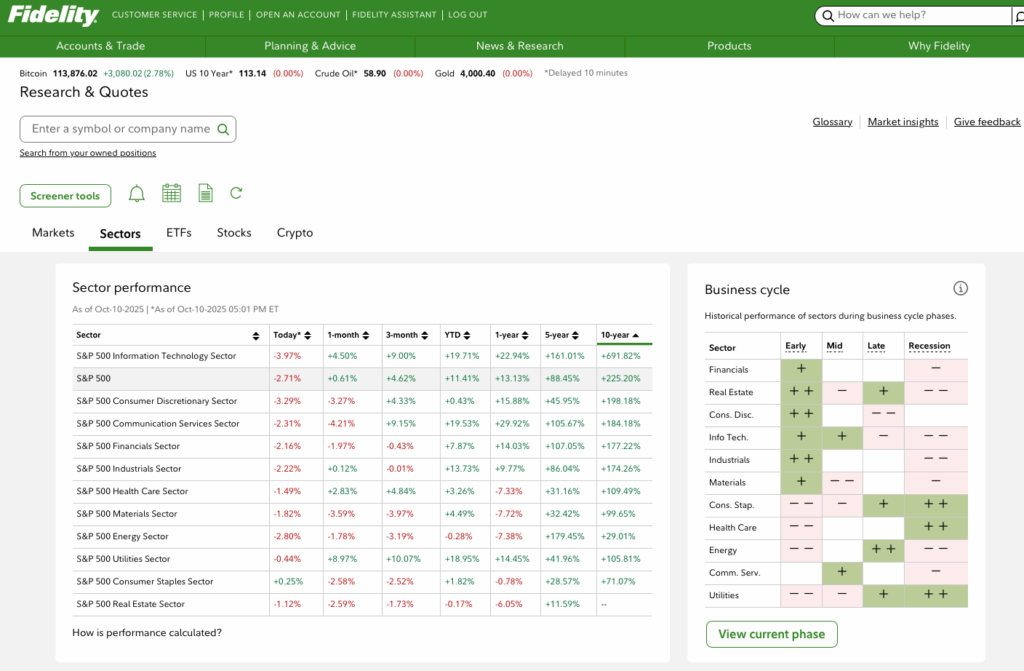Click the Screener tools button
1024x671 pixels.
click(65, 196)
